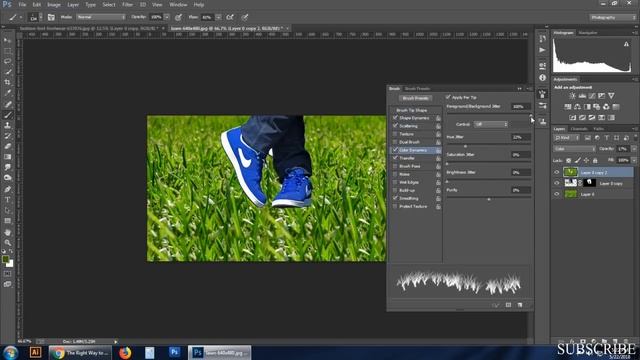Screen dimensions: 640x360
Task: Toggle Shape Dynamics checkbox
Action: [x=395, y=118]
